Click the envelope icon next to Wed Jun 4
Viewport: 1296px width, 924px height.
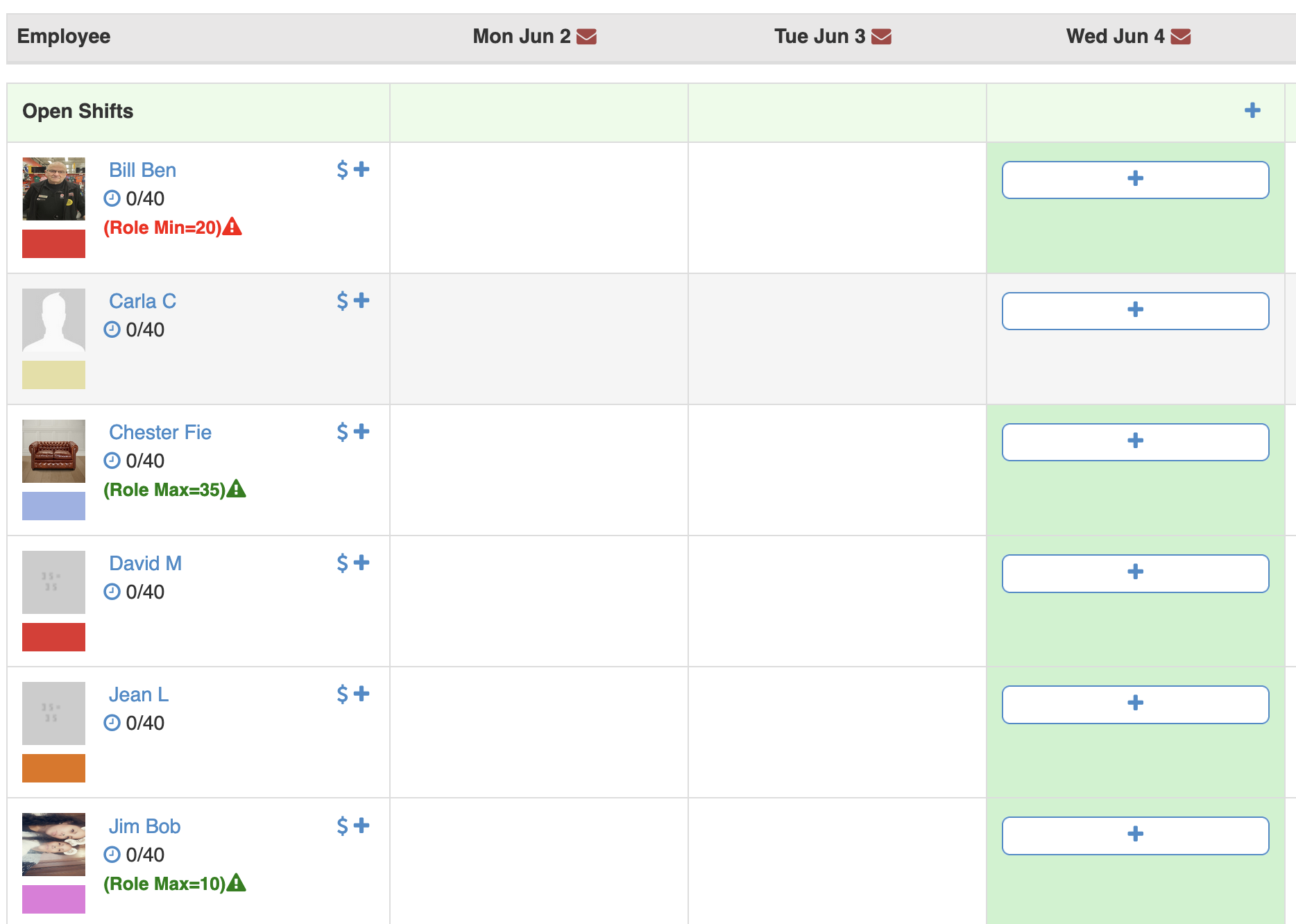(x=1180, y=37)
